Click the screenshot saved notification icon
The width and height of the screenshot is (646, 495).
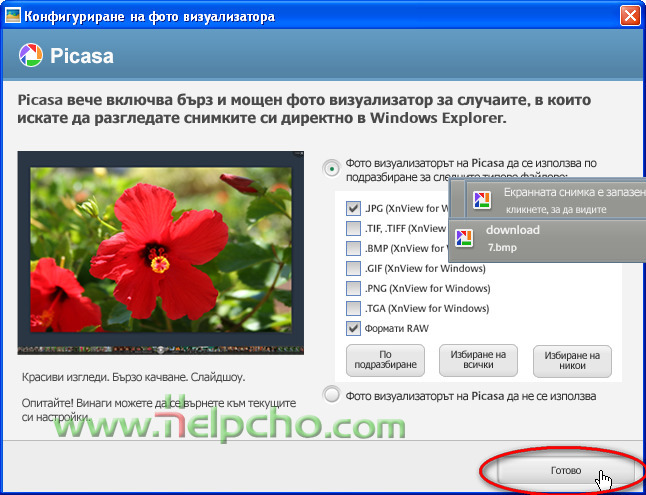[x=482, y=200]
